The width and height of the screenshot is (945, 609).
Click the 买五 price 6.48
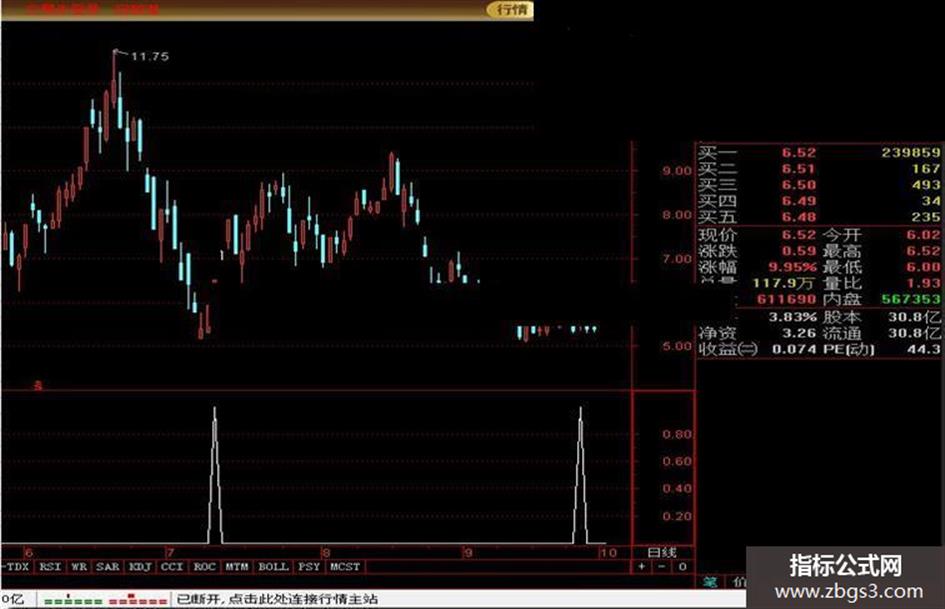click(x=799, y=217)
